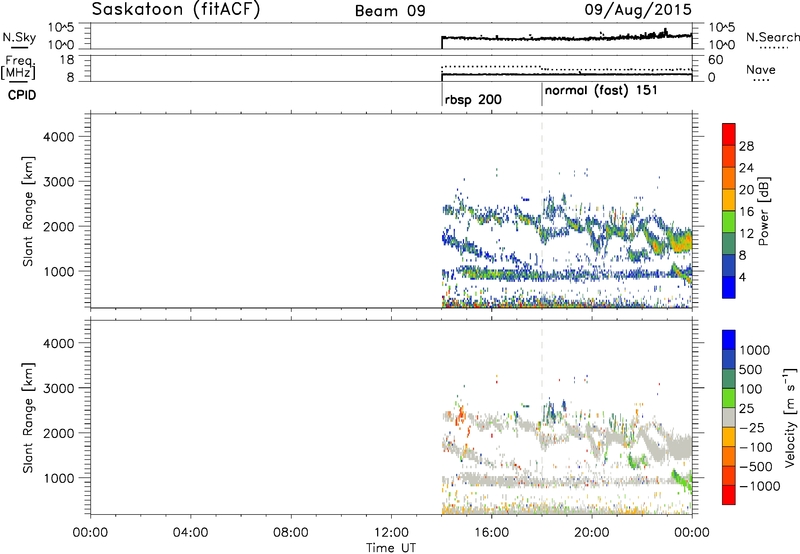Screen dimensions: 800x554
Task: Click the 'Saskatoon (fitACF)' title text
Action: [176, 10]
